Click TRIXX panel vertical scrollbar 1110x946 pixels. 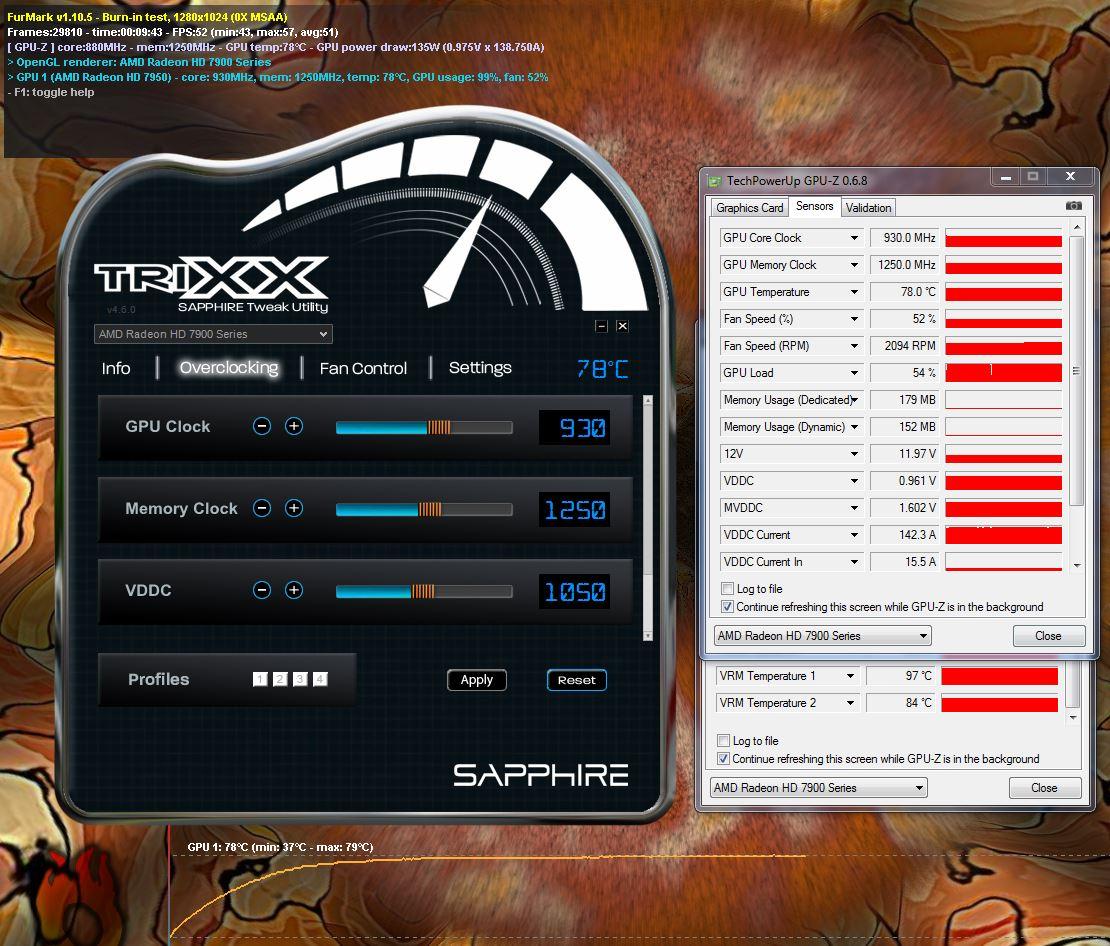pos(647,518)
